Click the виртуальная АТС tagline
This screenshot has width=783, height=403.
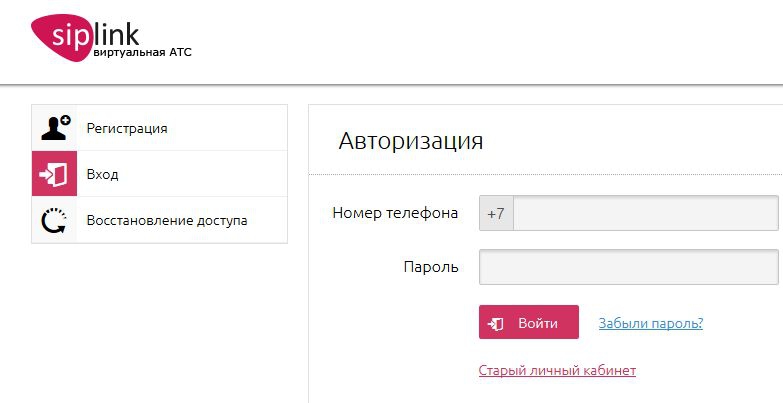click(141, 51)
